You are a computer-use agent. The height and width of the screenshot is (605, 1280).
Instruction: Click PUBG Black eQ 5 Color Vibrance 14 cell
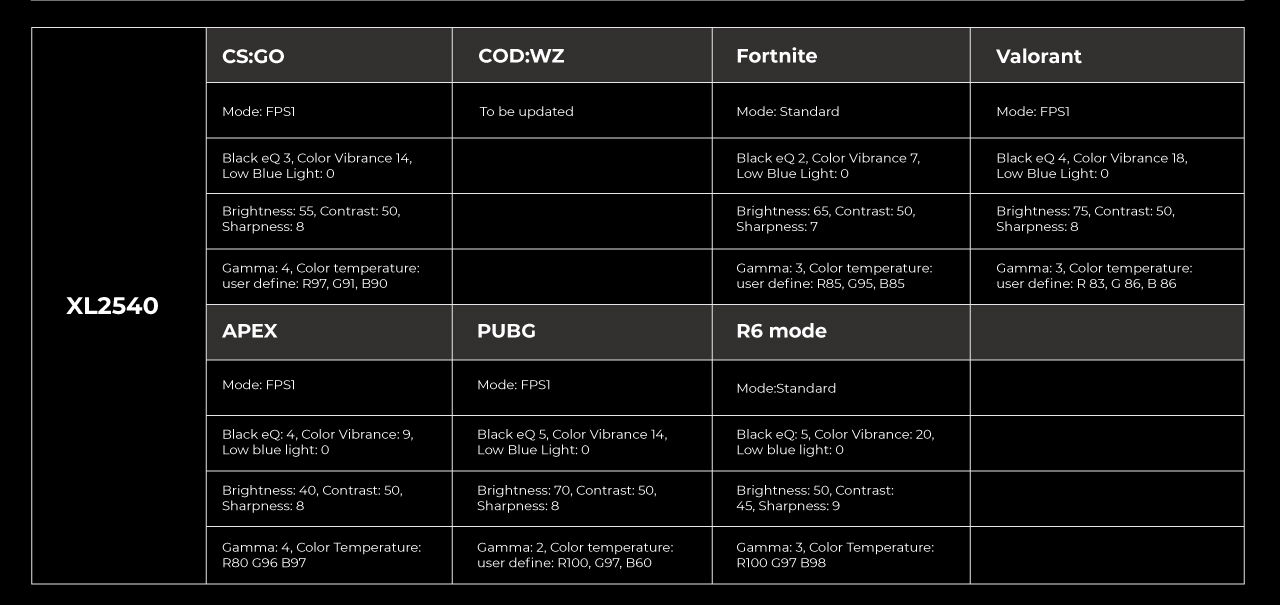[582, 443]
